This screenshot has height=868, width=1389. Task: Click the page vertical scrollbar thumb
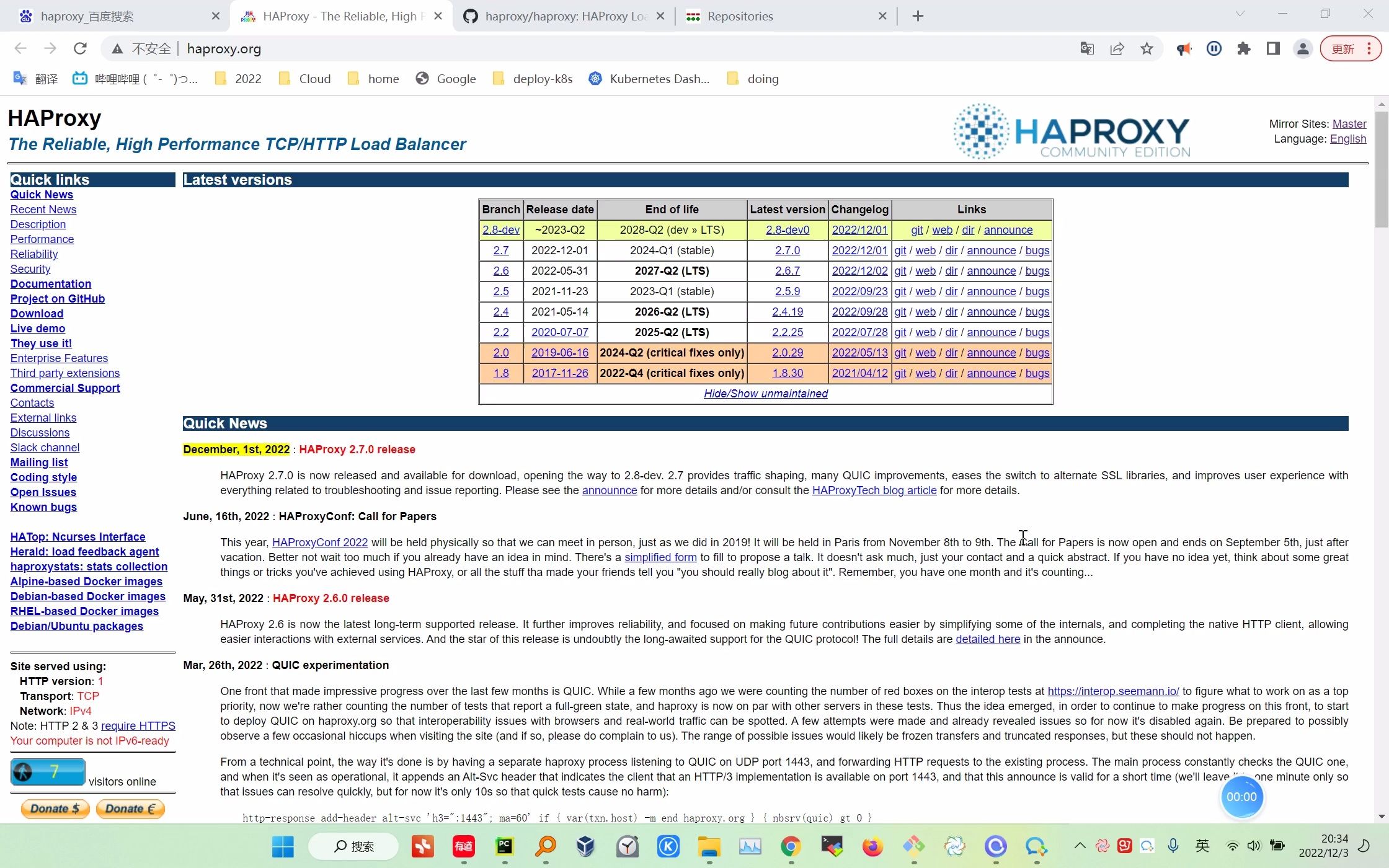tap(1382, 169)
